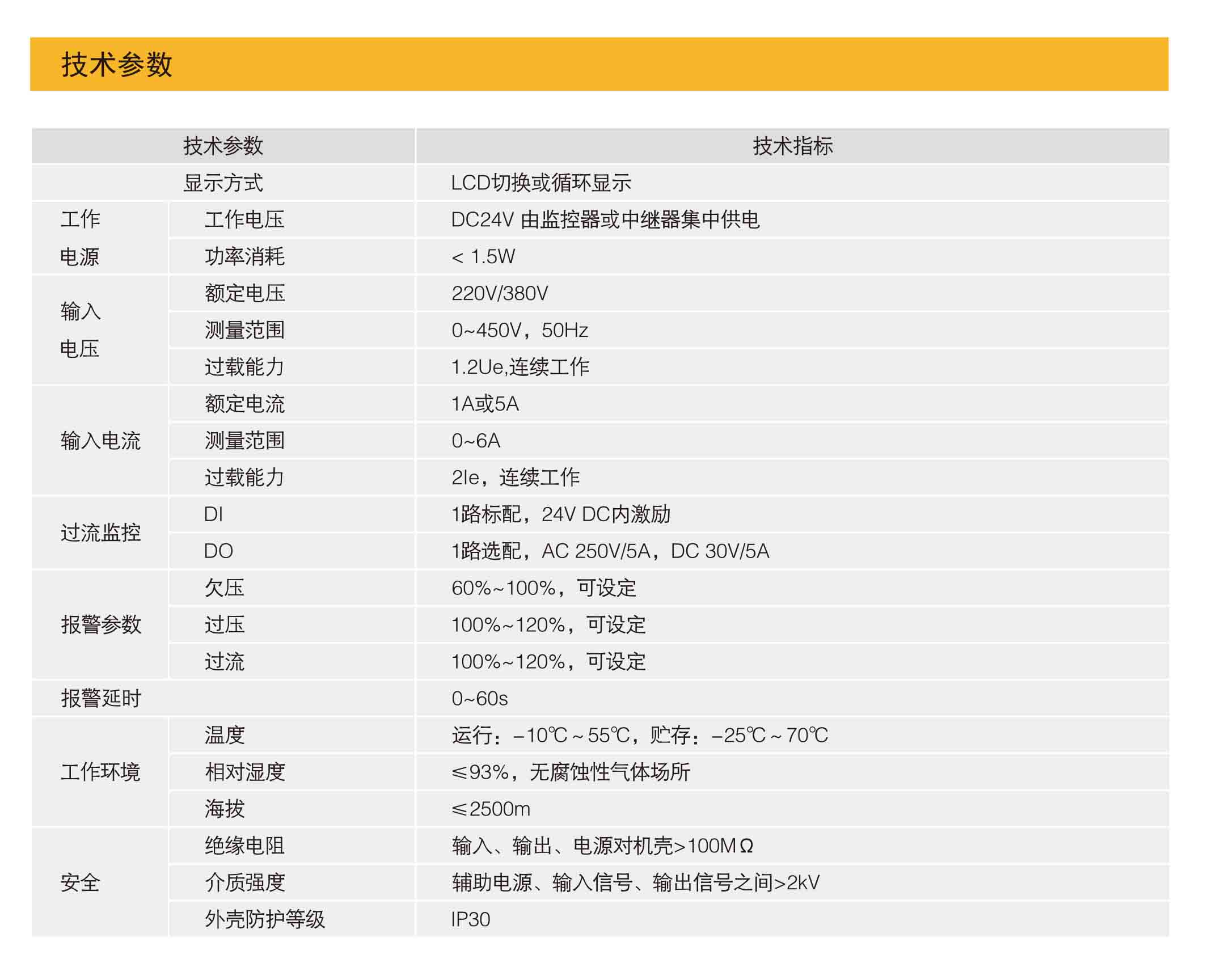Select the DO relay output specification text
This screenshot has width=1212, height=980.
(610, 551)
